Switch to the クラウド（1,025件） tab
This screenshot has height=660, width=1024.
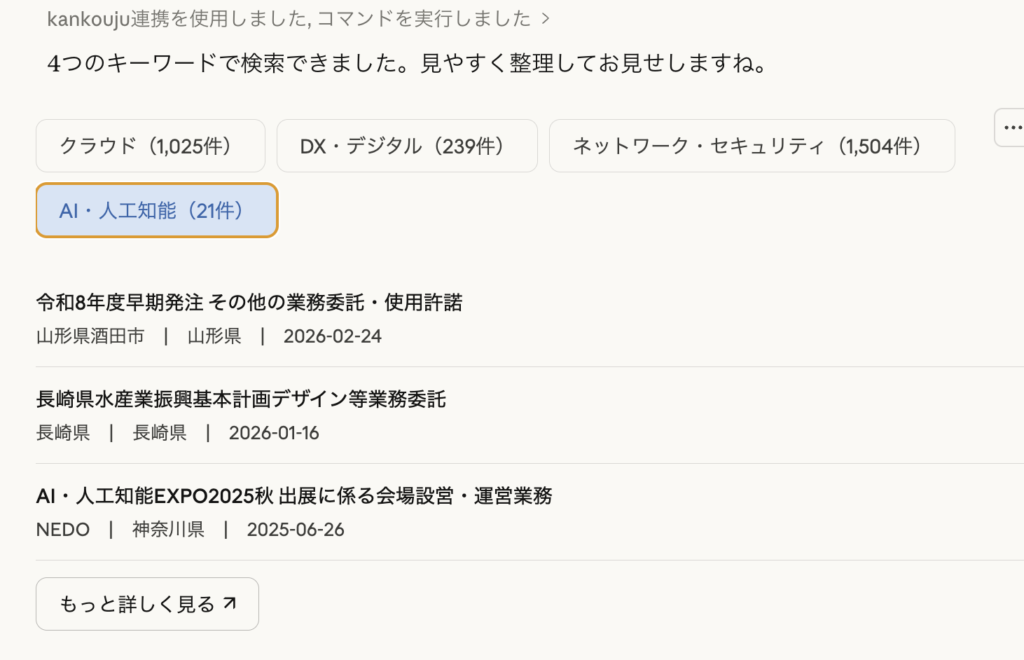[x=150, y=146]
